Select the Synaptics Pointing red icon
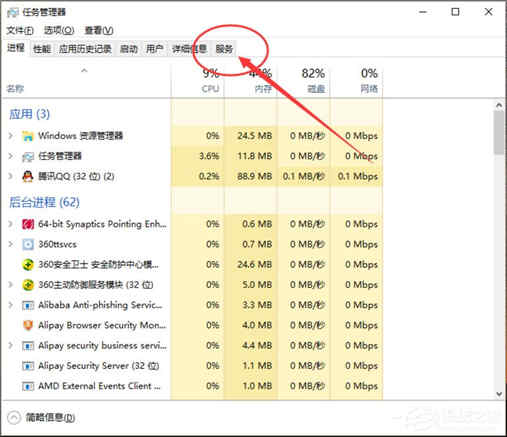 (x=28, y=224)
